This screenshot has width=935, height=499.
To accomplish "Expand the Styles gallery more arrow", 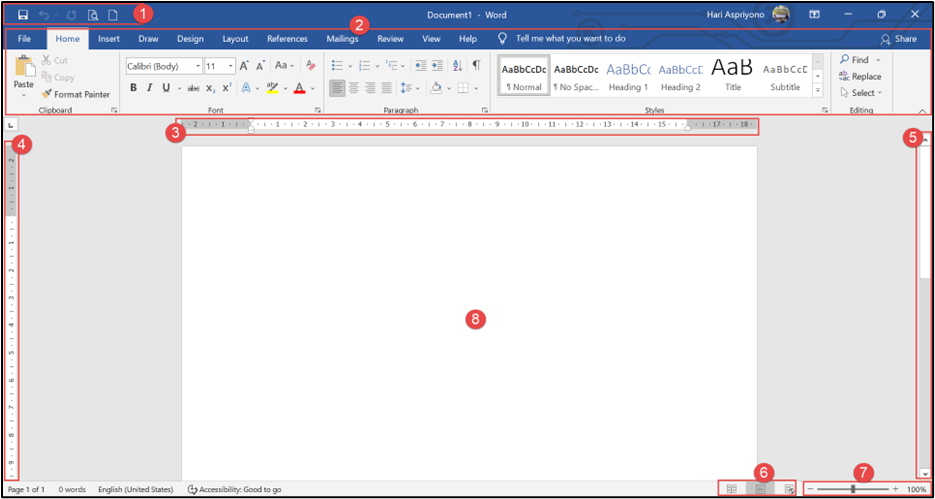I will pyautogui.click(x=819, y=91).
